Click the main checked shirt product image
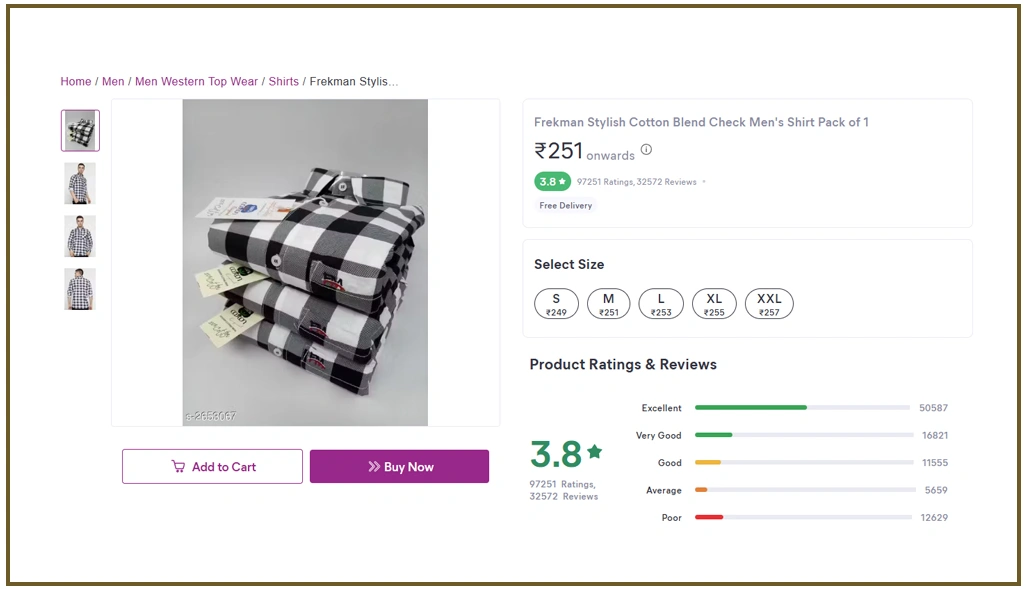Viewport: 1026px width, 589px height. click(x=305, y=263)
